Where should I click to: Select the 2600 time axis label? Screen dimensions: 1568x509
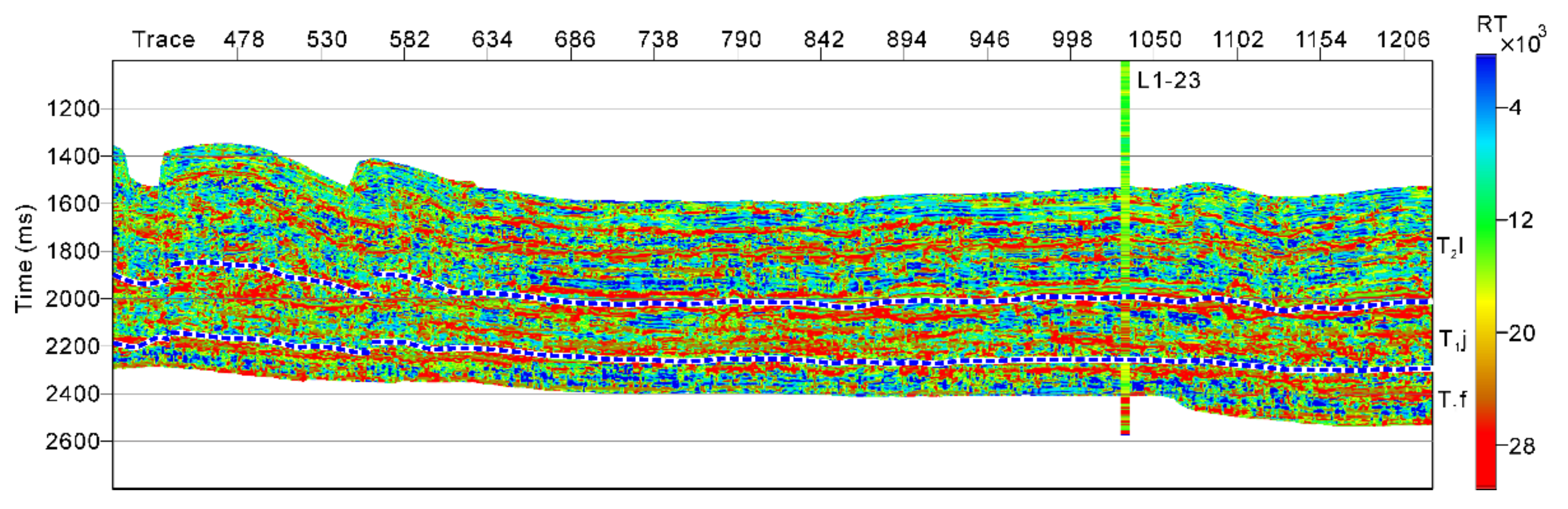pyautogui.click(x=73, y=441)
